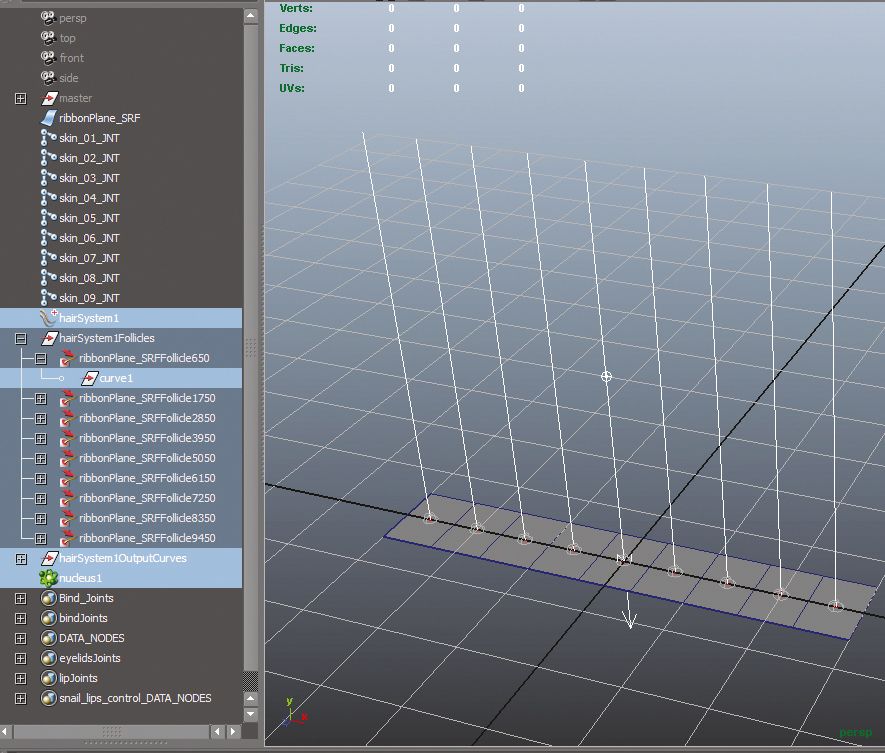Select the curve1 curve icon
This screenshot has height=753, width=885.
[88, 377]
